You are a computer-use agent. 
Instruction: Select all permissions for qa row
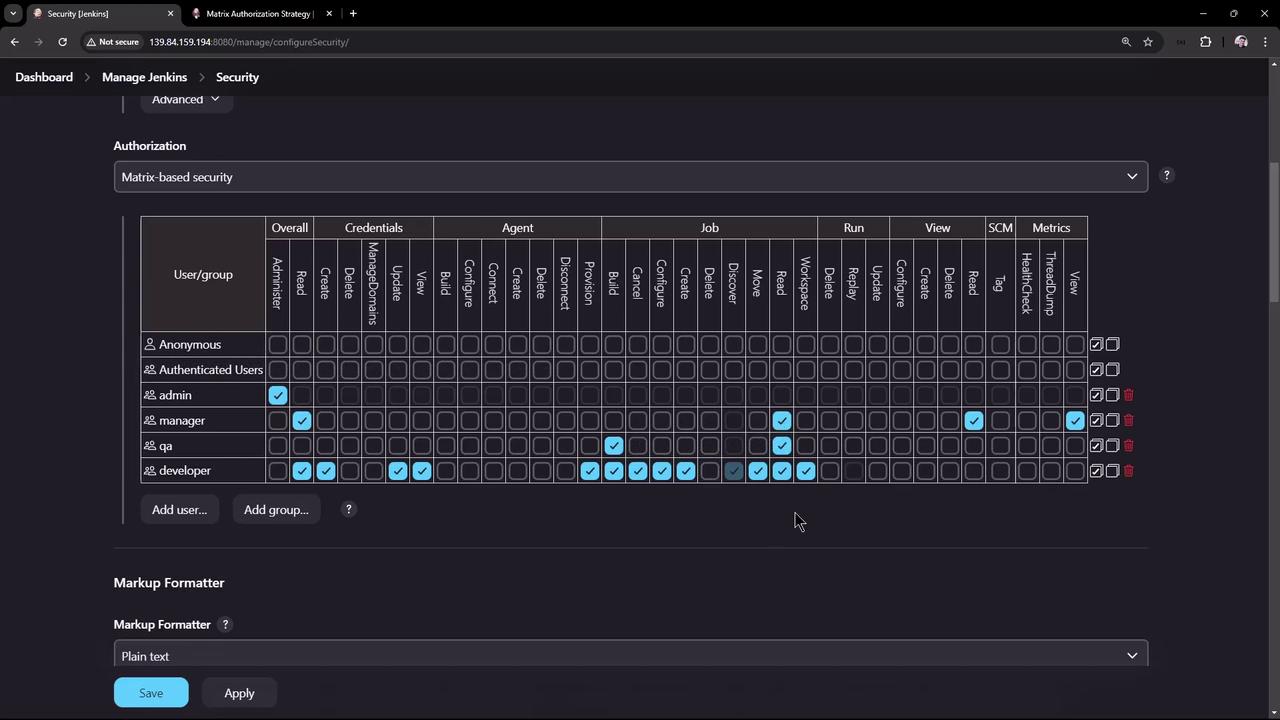1096,446
